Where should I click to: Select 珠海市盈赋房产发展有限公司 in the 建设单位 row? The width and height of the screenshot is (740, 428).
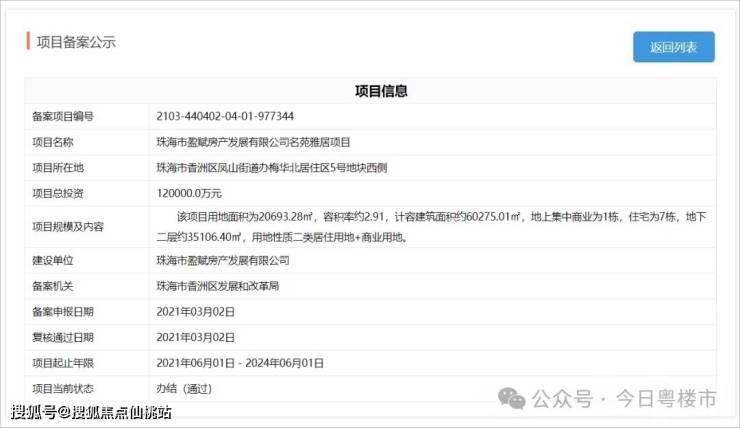[x=223, y=260]
